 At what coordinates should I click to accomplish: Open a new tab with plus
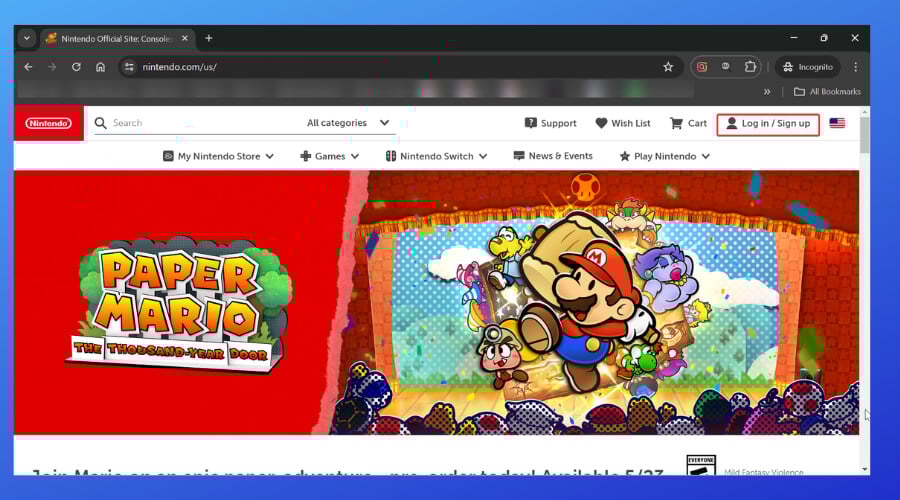tap(209, 38)
